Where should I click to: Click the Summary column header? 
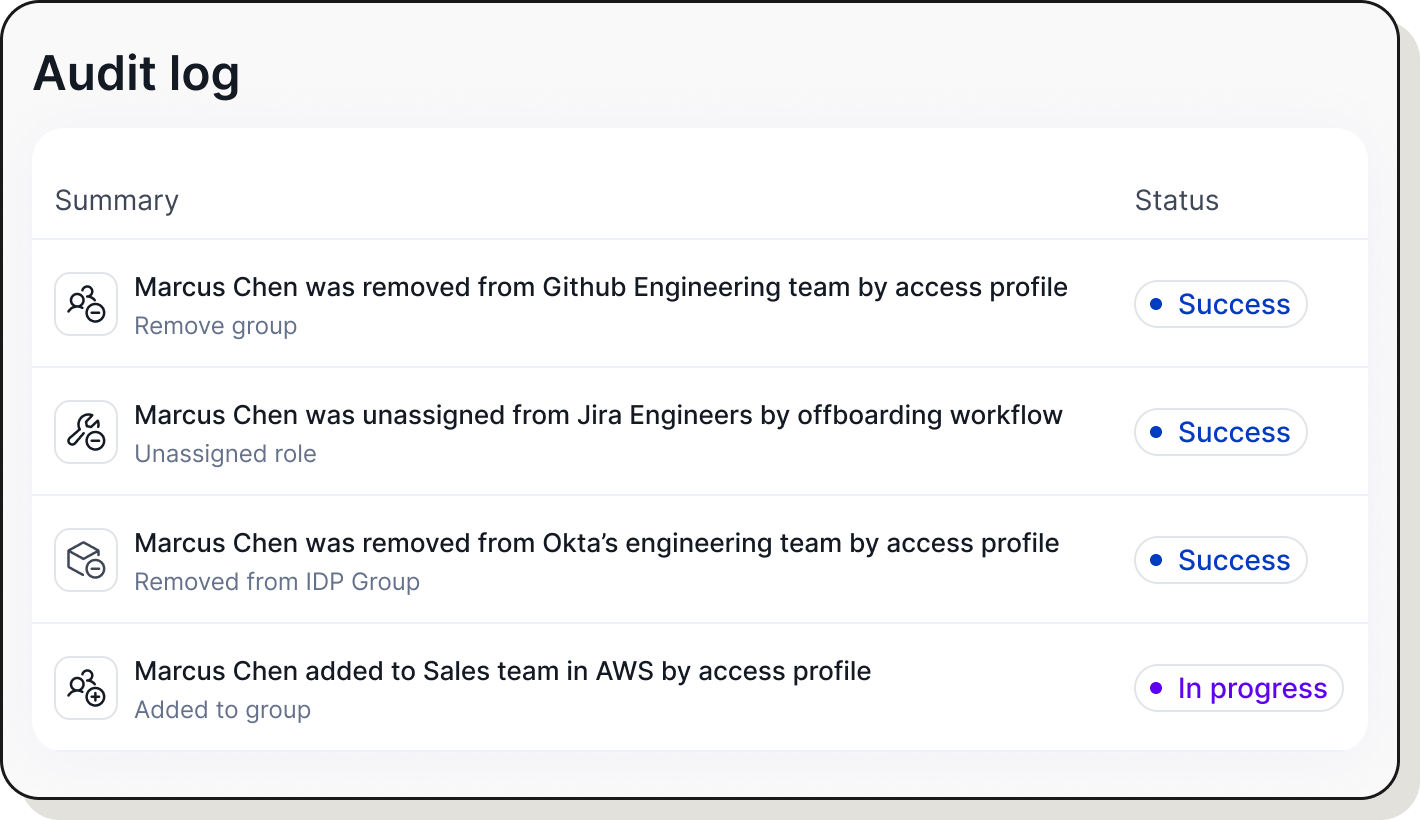coord(116,200)
